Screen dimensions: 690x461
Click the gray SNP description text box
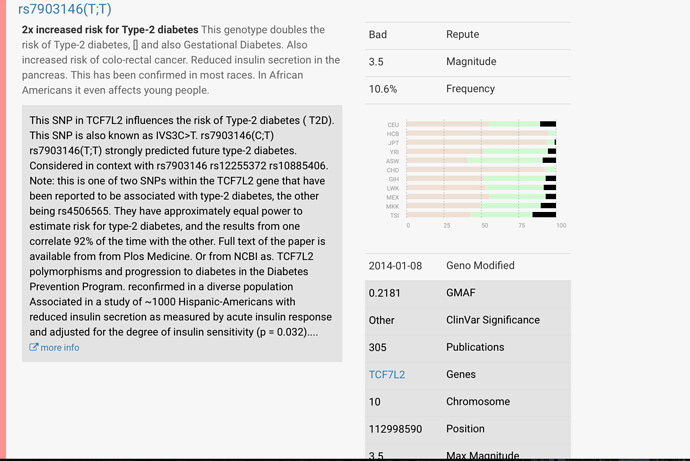click(x=182, y=233)
